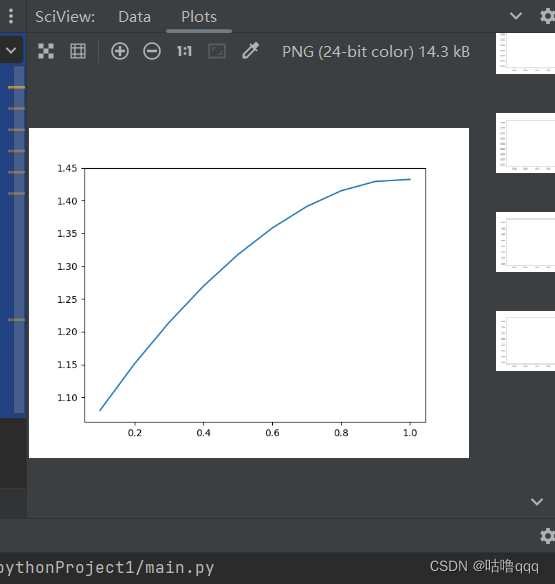Screen dimensions: 555x584
Task: Select the third plot thumbnail
Action: [x=525, y=242]
